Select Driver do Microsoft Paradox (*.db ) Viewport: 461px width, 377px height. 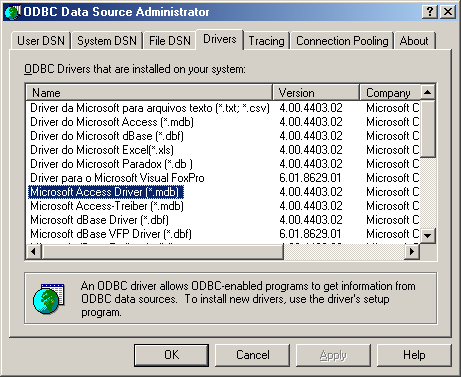pos(111,164)
